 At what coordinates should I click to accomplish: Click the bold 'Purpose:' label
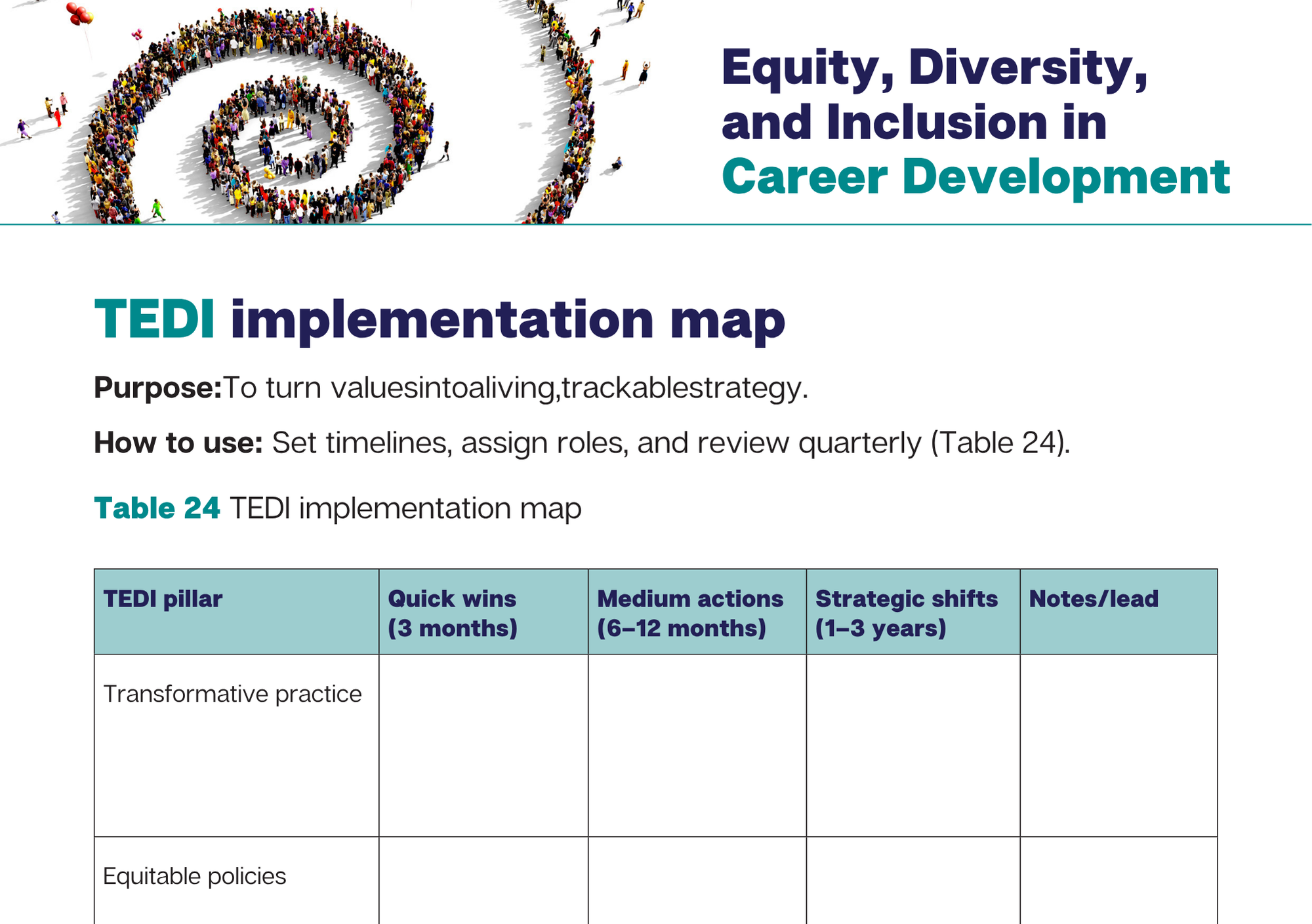tap(158, 388)
